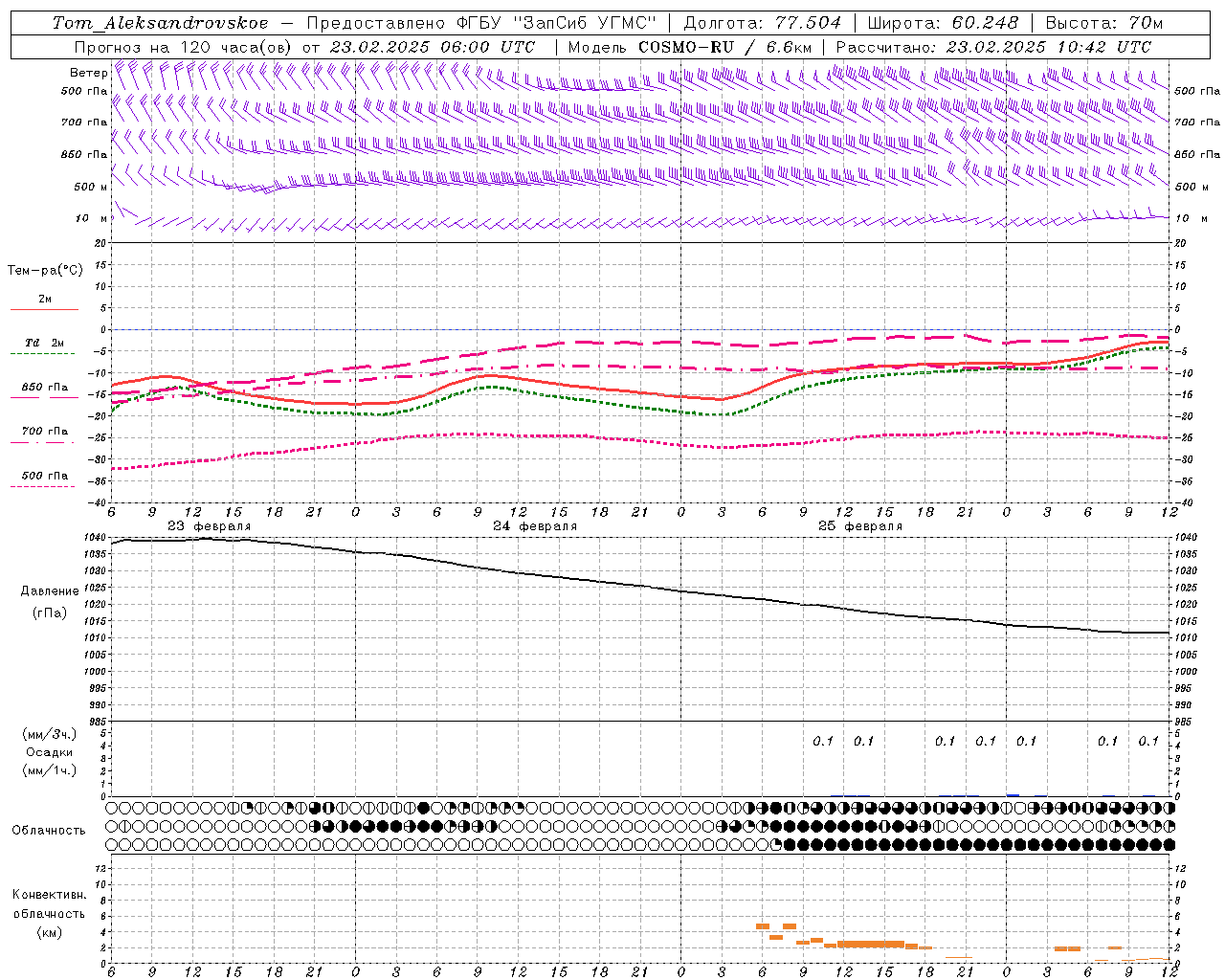
Task: Click the text Предоставлено ФГБУ "ЗапСиб УГМС"
Action: tap(481, 23)
